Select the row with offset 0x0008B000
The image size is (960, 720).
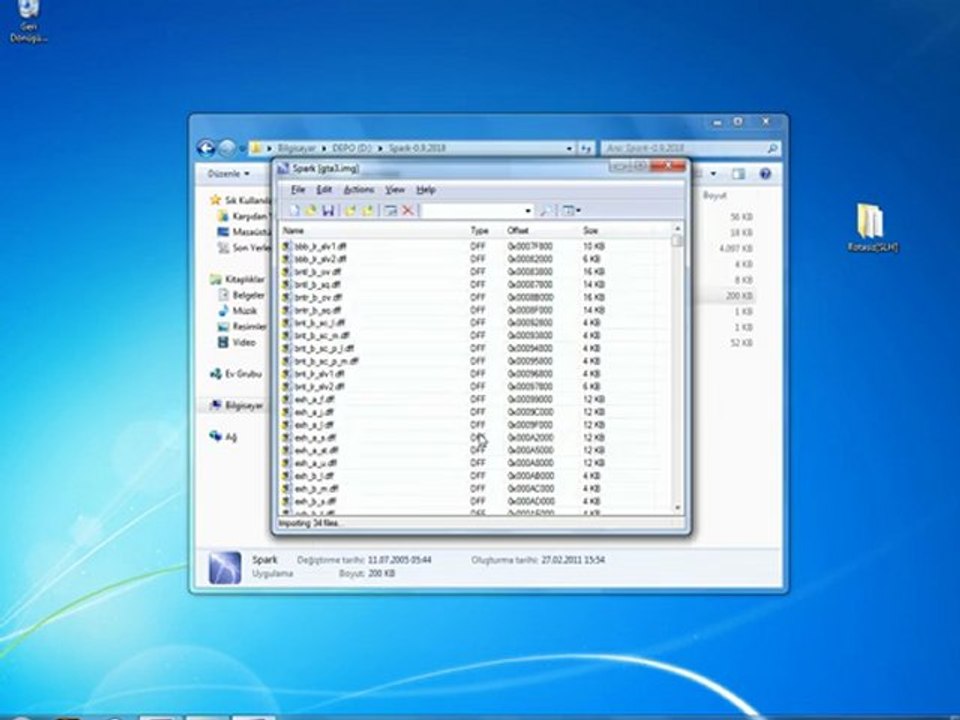(474, 298)
